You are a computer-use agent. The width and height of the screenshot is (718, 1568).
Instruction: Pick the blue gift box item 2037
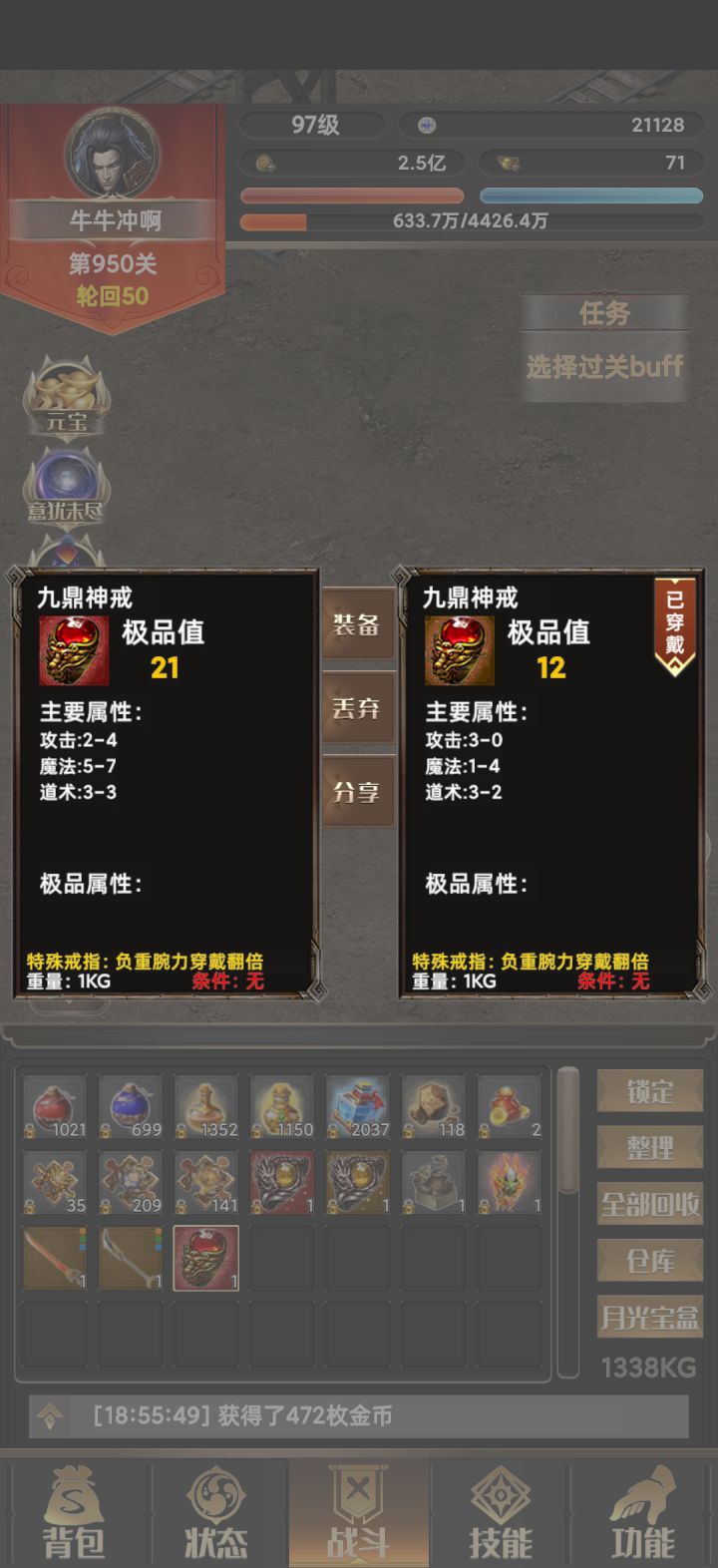(x=358, y=1106)
